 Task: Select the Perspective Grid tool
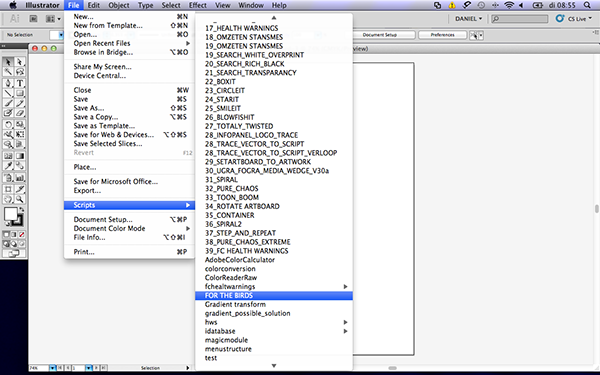(x=20, y=144)
